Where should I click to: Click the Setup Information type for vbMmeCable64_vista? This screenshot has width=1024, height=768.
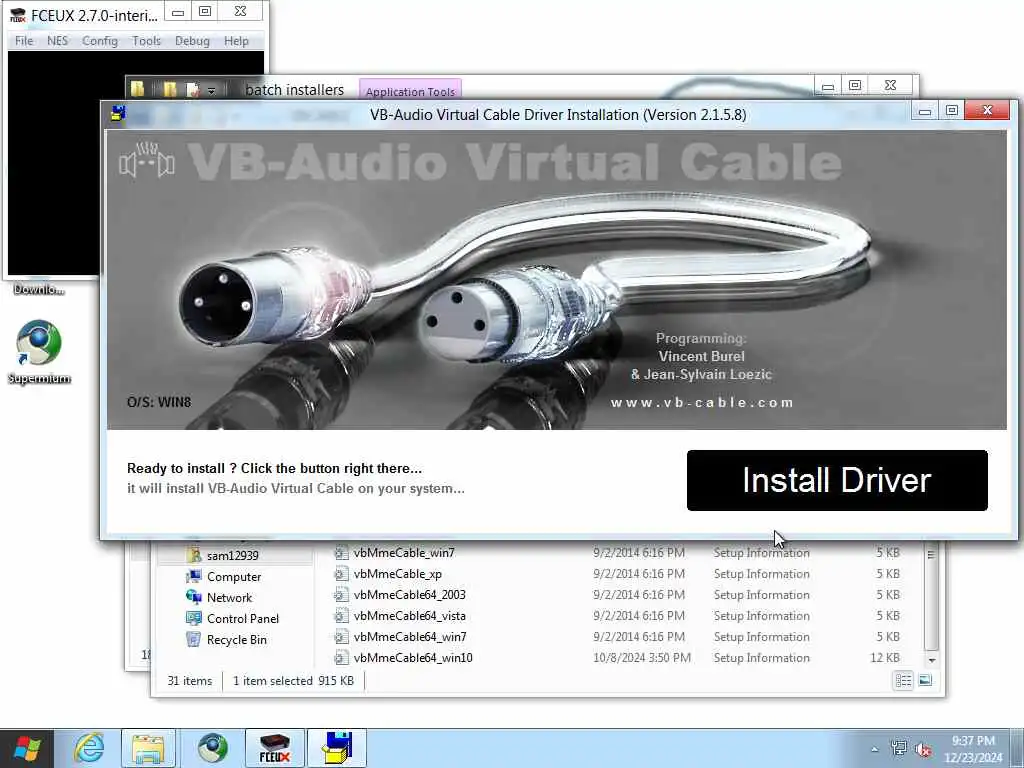click(x=761, y=615)
